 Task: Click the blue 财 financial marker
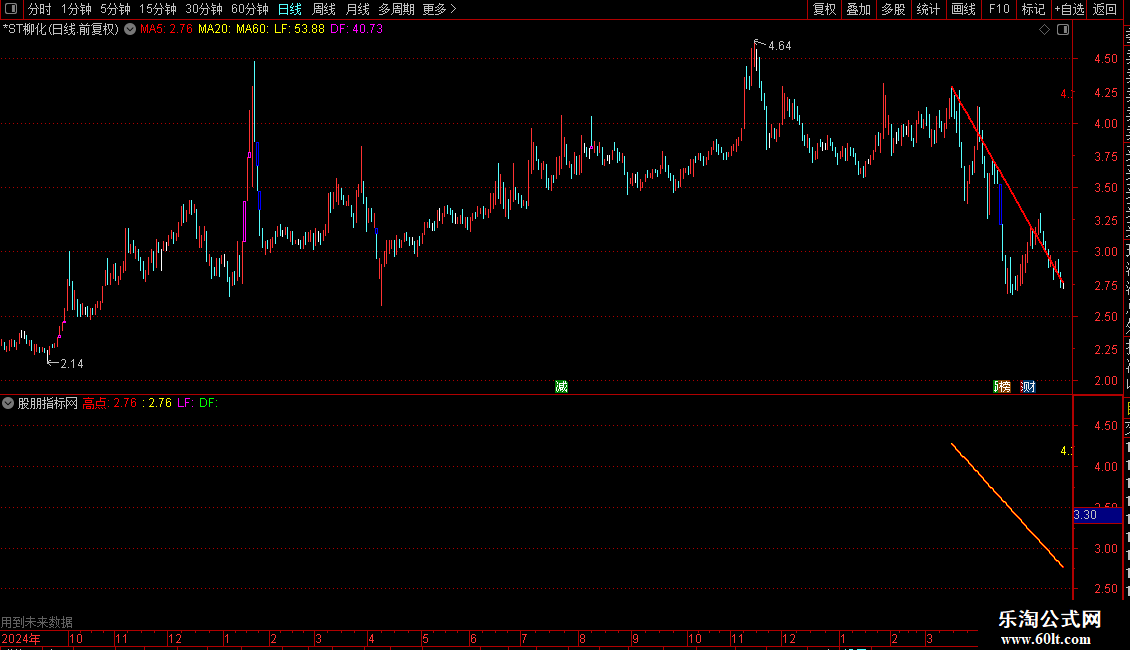[1028, 387]
